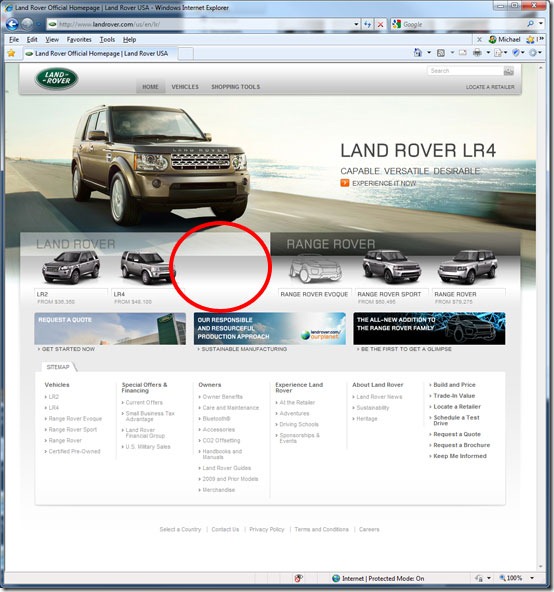Click the SITEMAP tab
Viewport: 554px width, 592px height.
coord(58,367)
